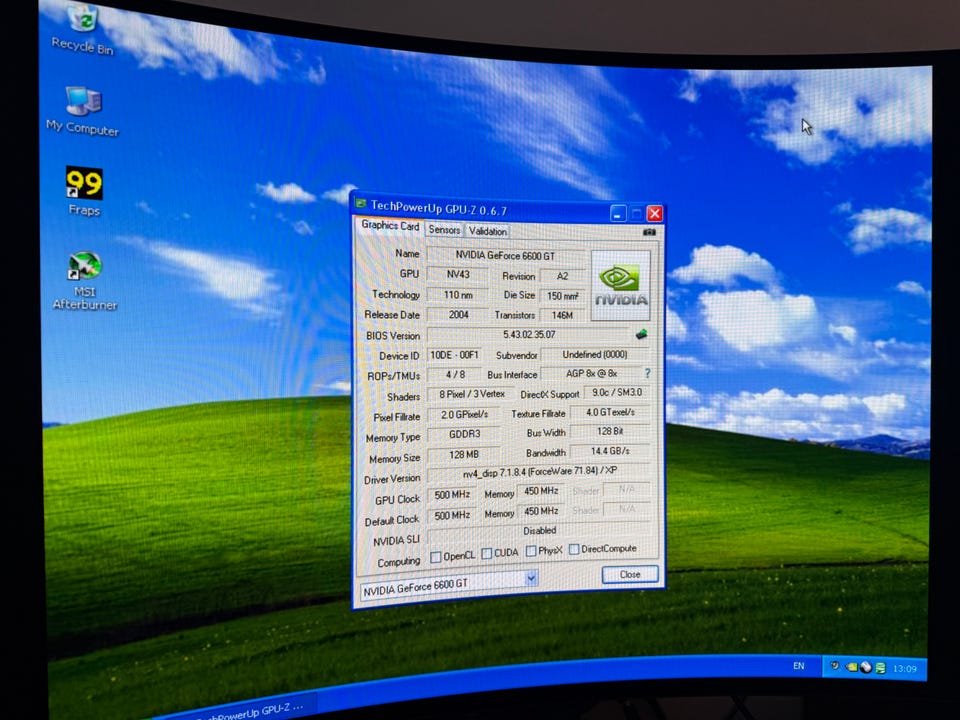Select the Fraps shortcut icon

point(84,192)
